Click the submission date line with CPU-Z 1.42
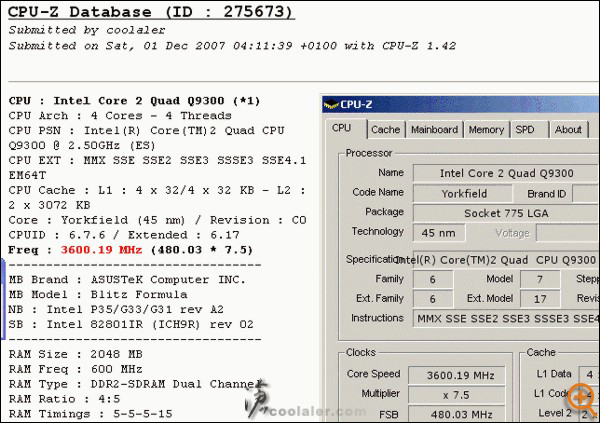The width and height of the screenshot is (600, 423). coord(232,46)
